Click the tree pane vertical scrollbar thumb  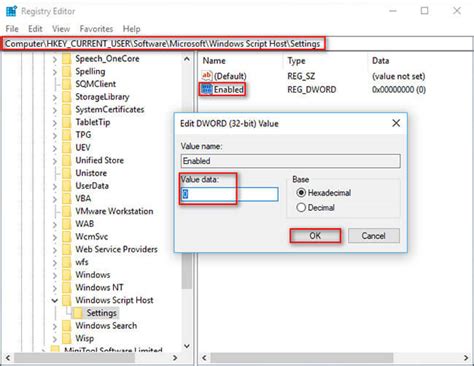(187, 272)
